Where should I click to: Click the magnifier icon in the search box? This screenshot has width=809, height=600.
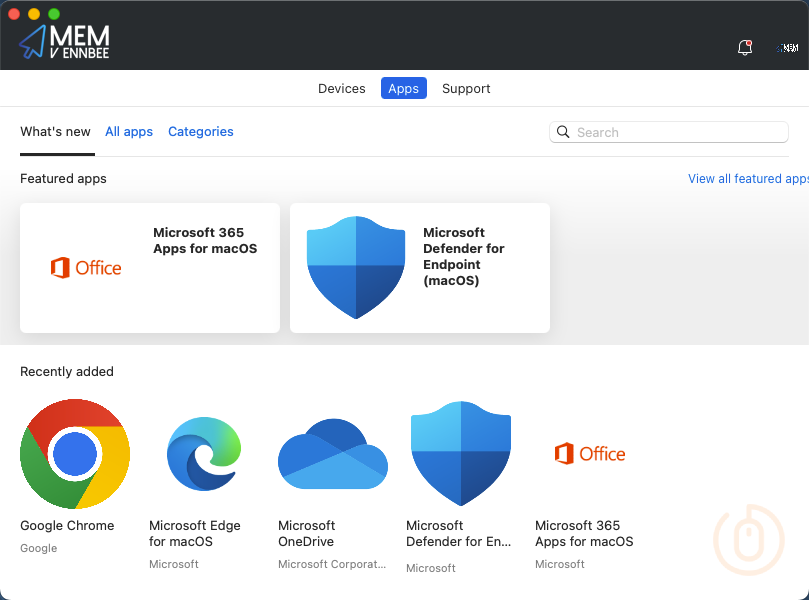[563, 132]
